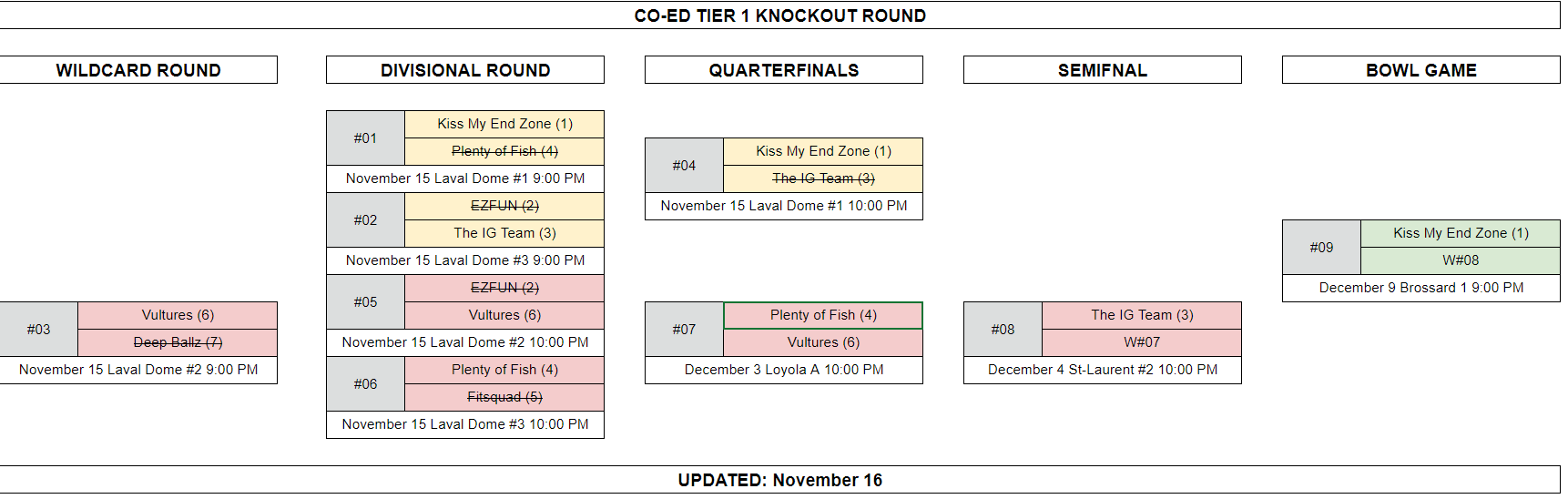Click the crossed-out Fitsquad (5) cell
The image size is (1568, 499).
(504, 397)
